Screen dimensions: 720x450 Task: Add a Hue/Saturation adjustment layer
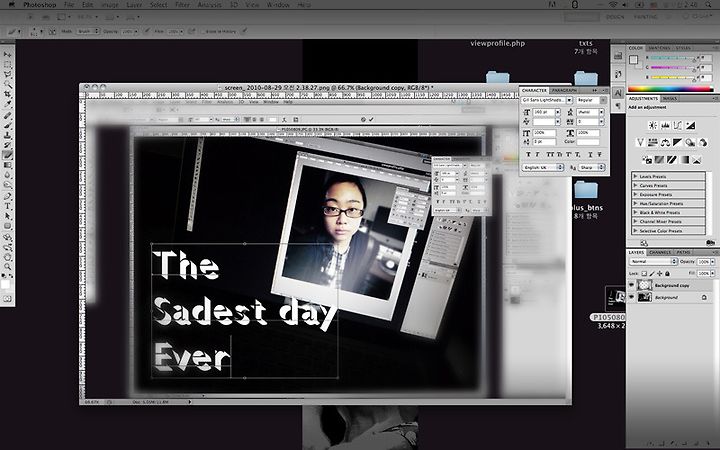pyautogui.click(x=652, y=142)
